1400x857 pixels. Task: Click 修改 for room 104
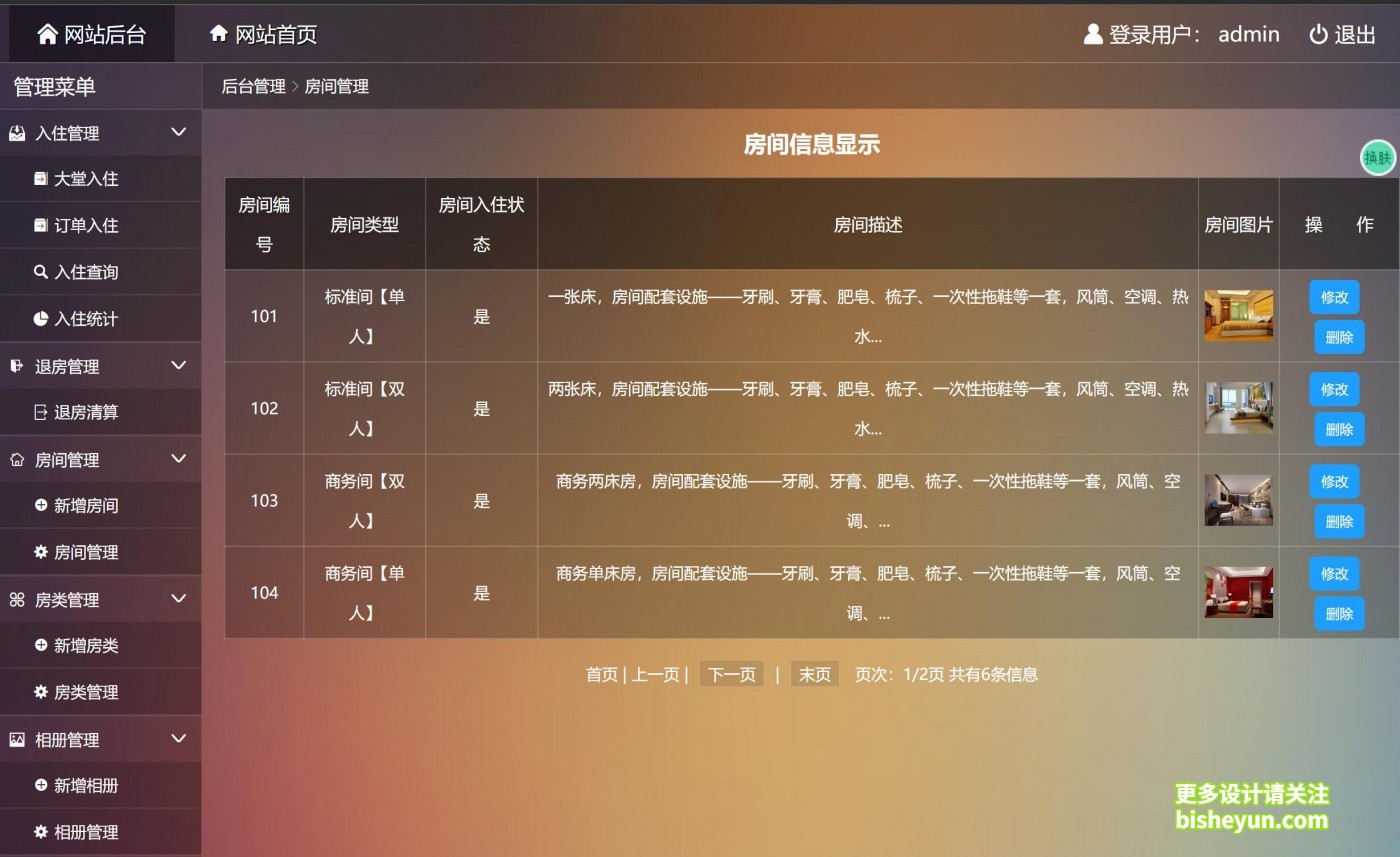coord(1334,573)
